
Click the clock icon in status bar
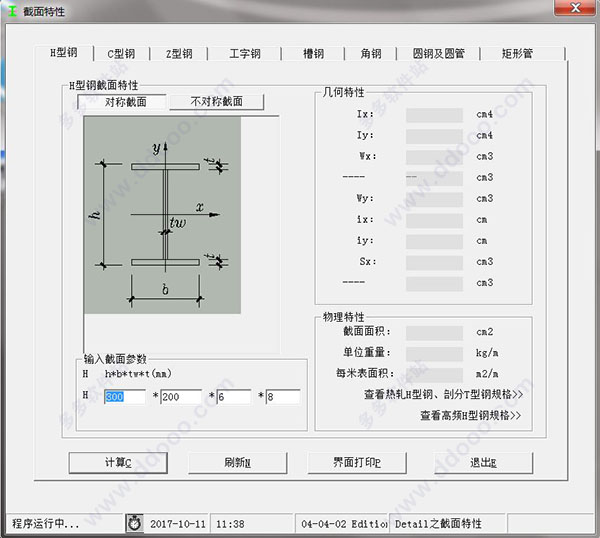point(134,523)
